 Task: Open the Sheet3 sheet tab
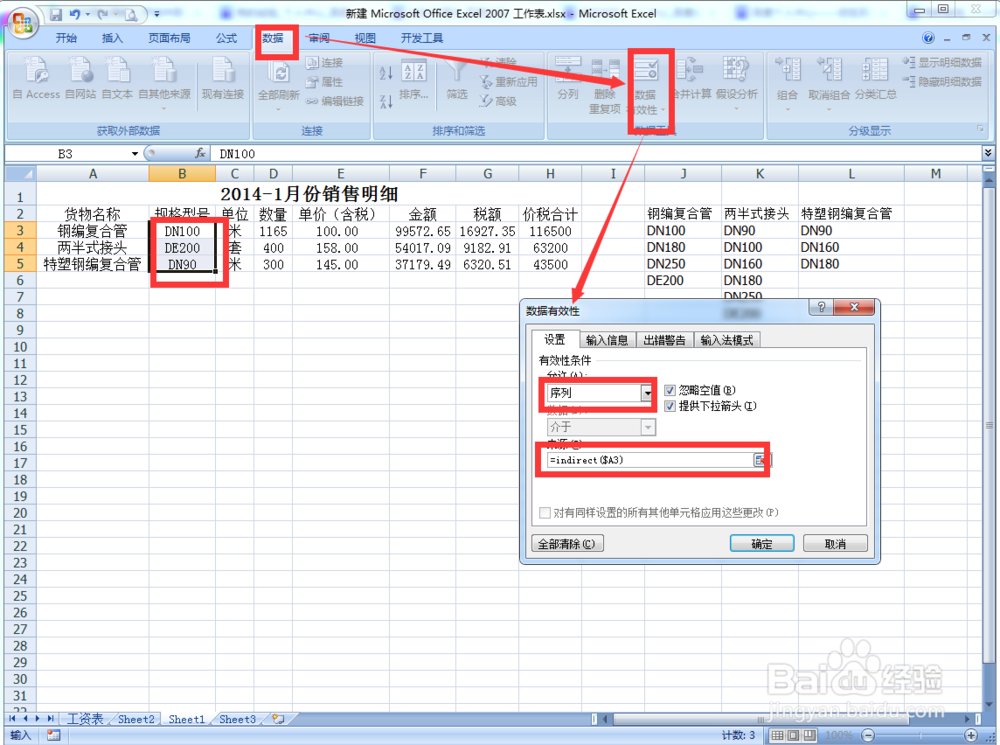(237, 719)
